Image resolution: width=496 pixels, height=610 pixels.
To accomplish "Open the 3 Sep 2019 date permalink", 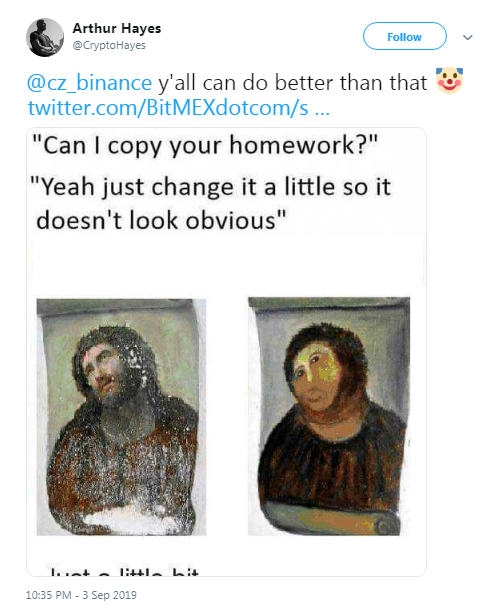I will point(109,595).
